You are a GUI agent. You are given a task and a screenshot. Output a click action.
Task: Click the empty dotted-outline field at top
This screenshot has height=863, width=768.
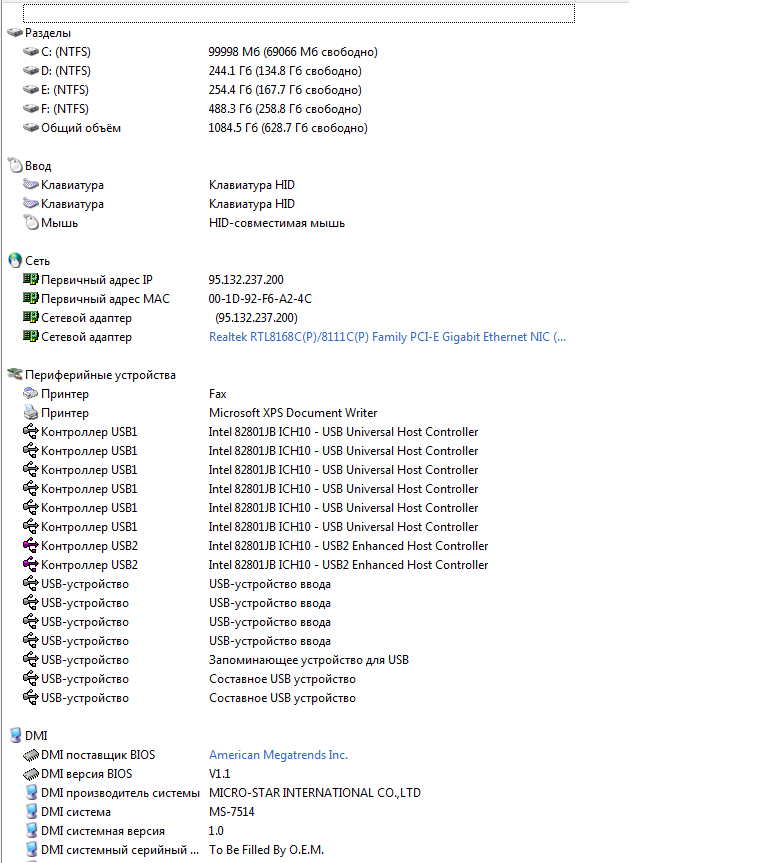(299, 13)
